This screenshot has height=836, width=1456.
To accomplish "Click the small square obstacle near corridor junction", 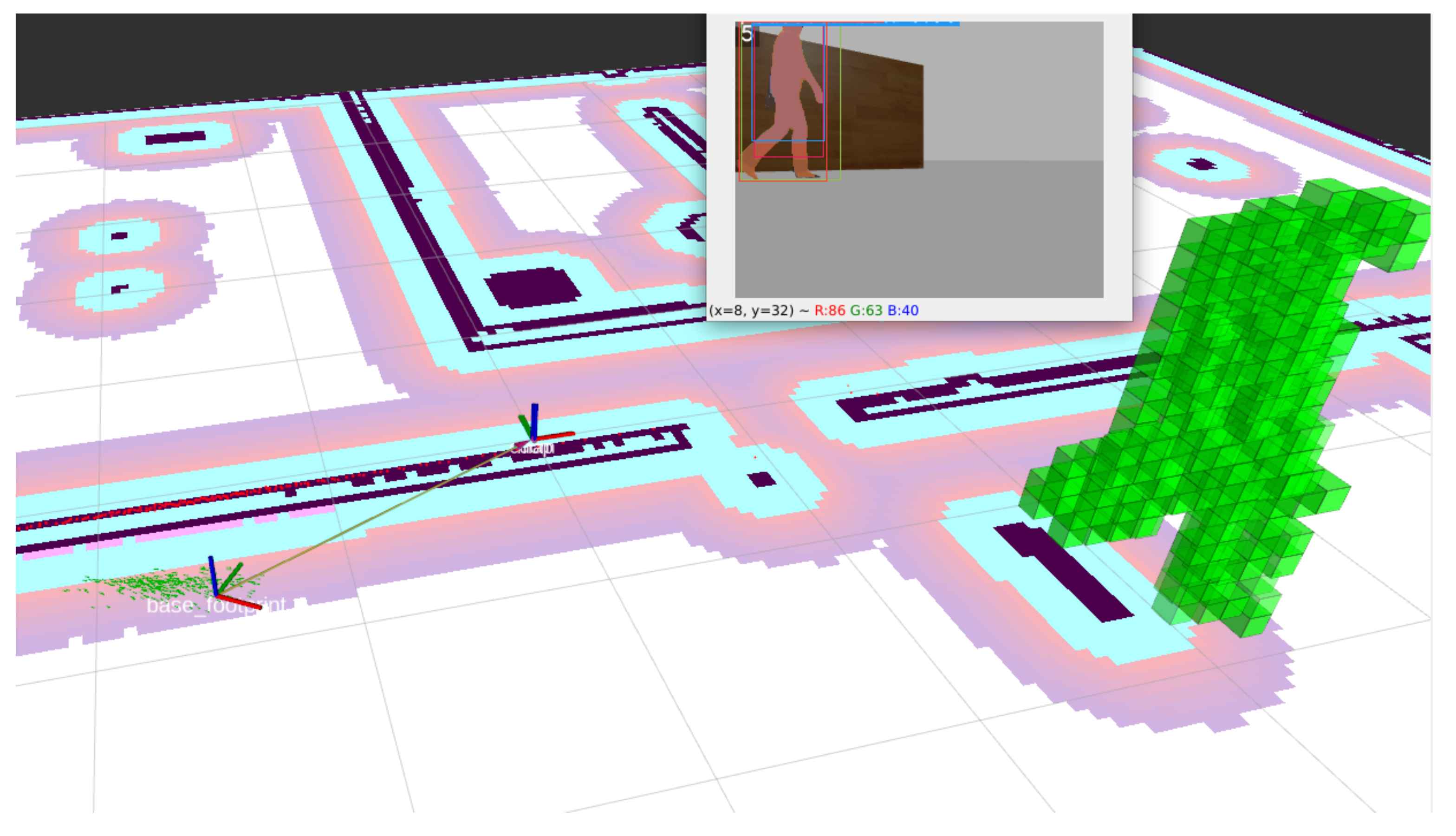I will tap(763, 479).
